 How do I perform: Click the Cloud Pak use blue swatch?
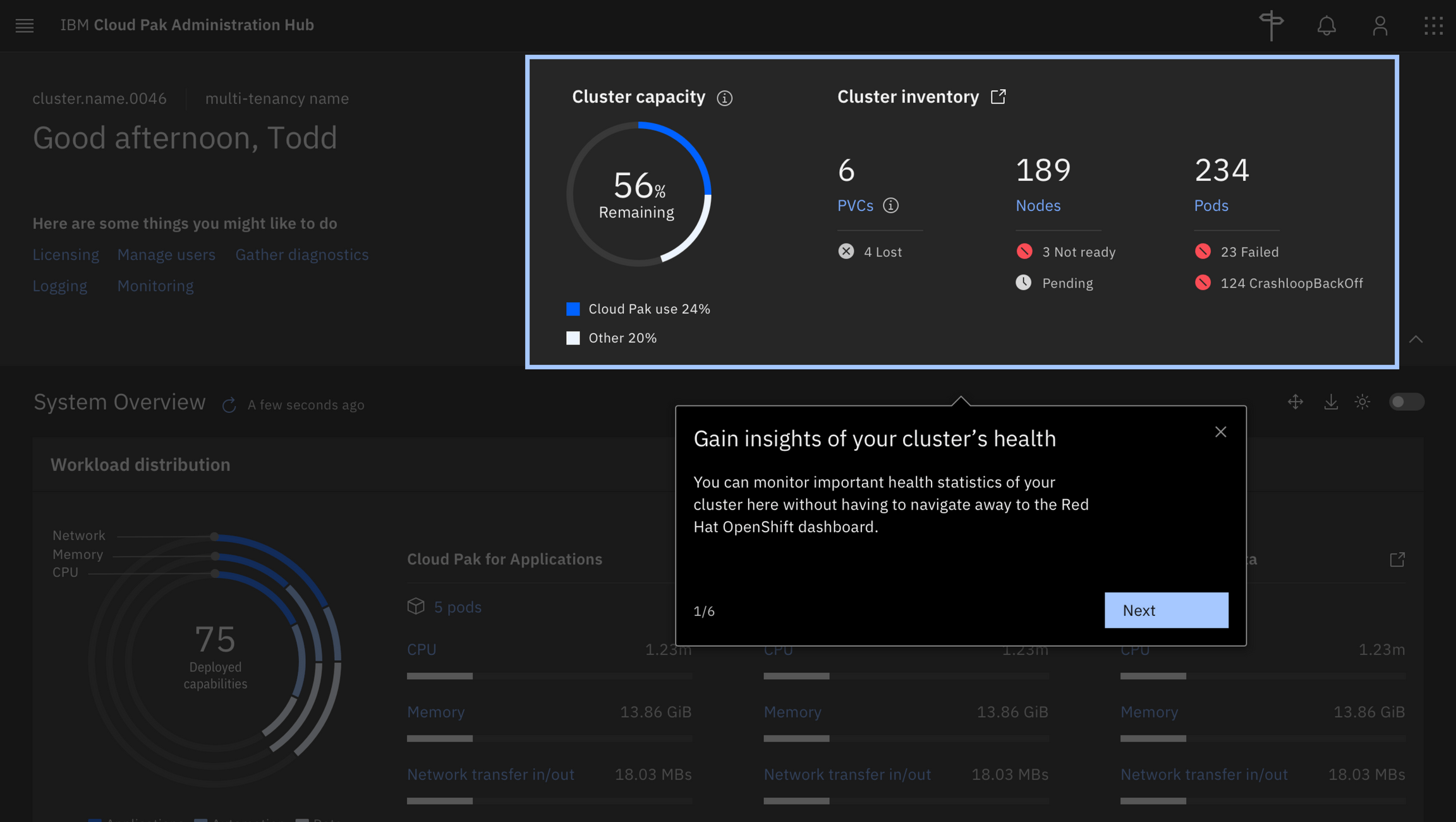pyautogui.click(x=573, y=309)
